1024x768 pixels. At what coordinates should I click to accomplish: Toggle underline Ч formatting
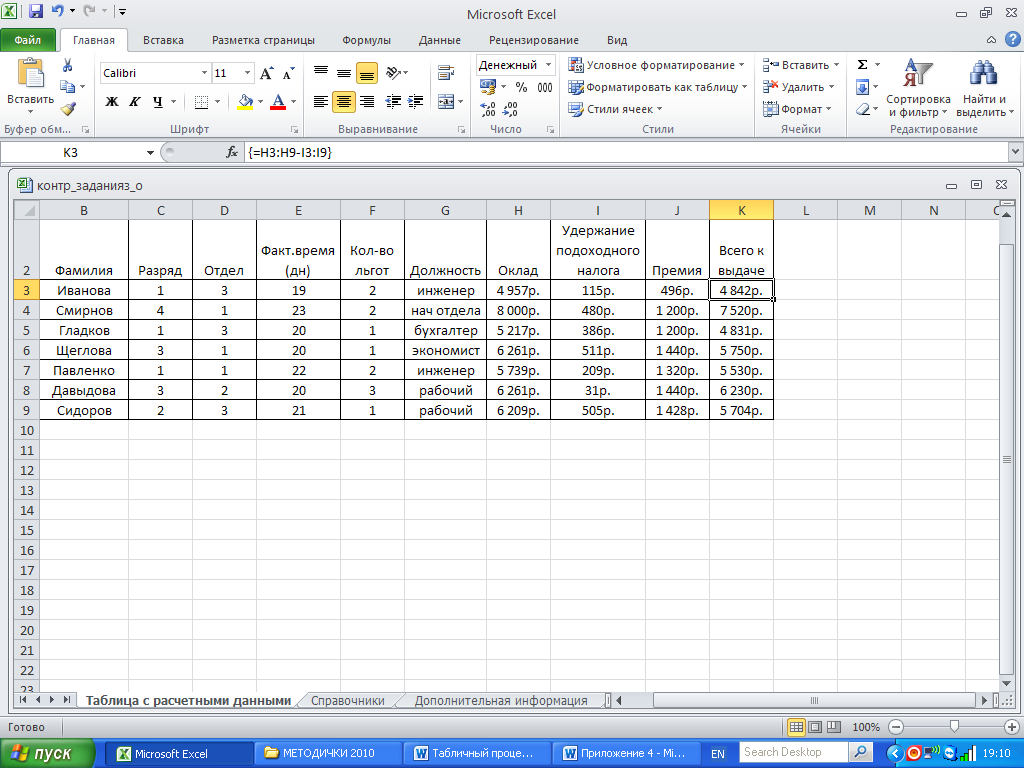pyautogui.click(x=157, y=102)
